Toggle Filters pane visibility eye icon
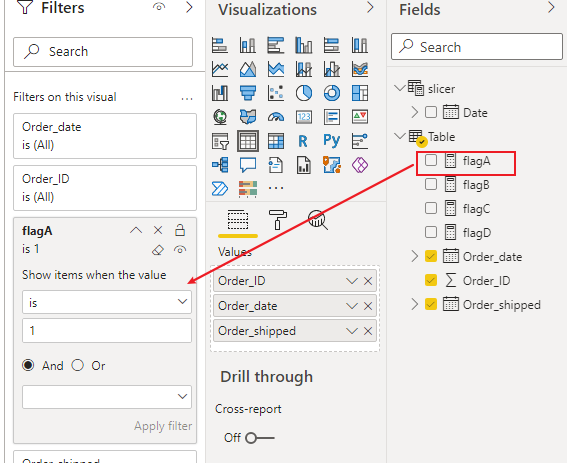The width and height of the screenshot is (567, 463). [x=159, y=7]
